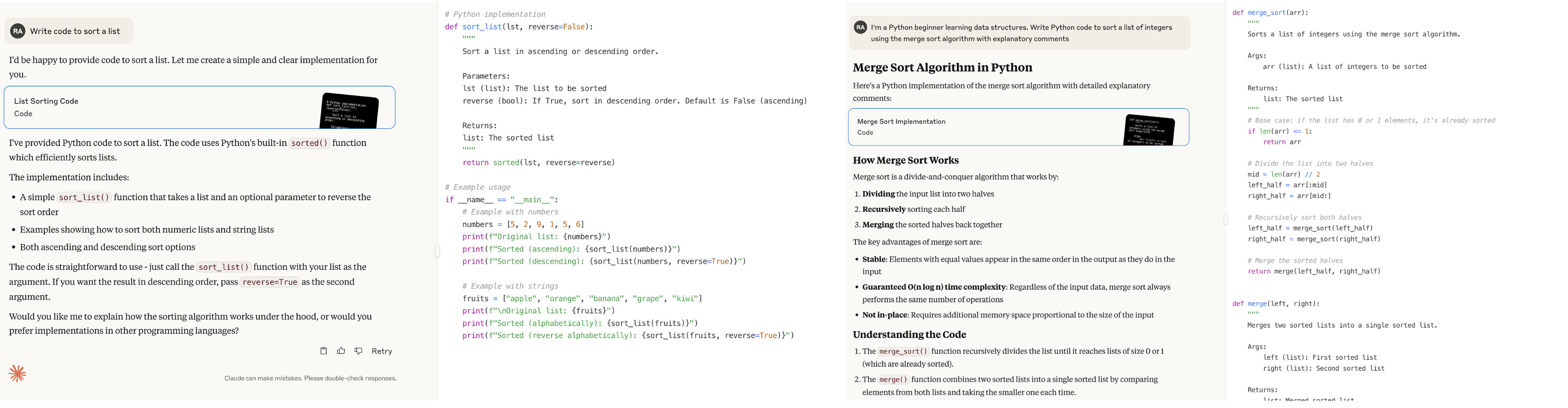Click the divider handle beside the sort_list code panel
The image size is (1568, 408).
click(x=437, y=250)
